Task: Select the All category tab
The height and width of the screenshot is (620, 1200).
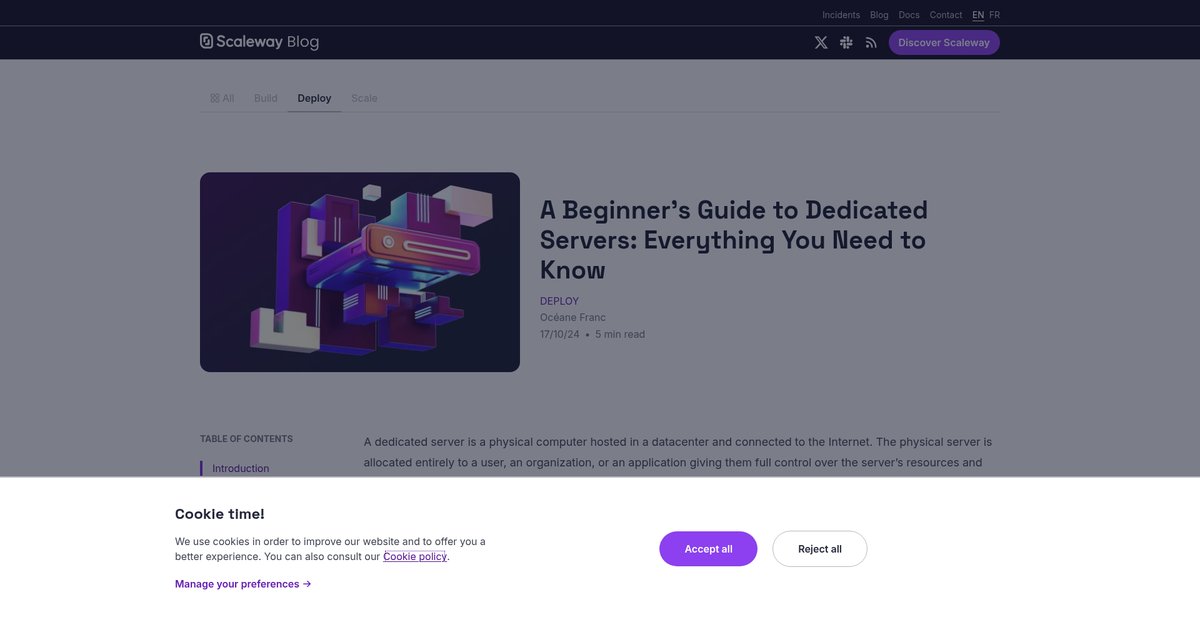Action: [222, 98]
